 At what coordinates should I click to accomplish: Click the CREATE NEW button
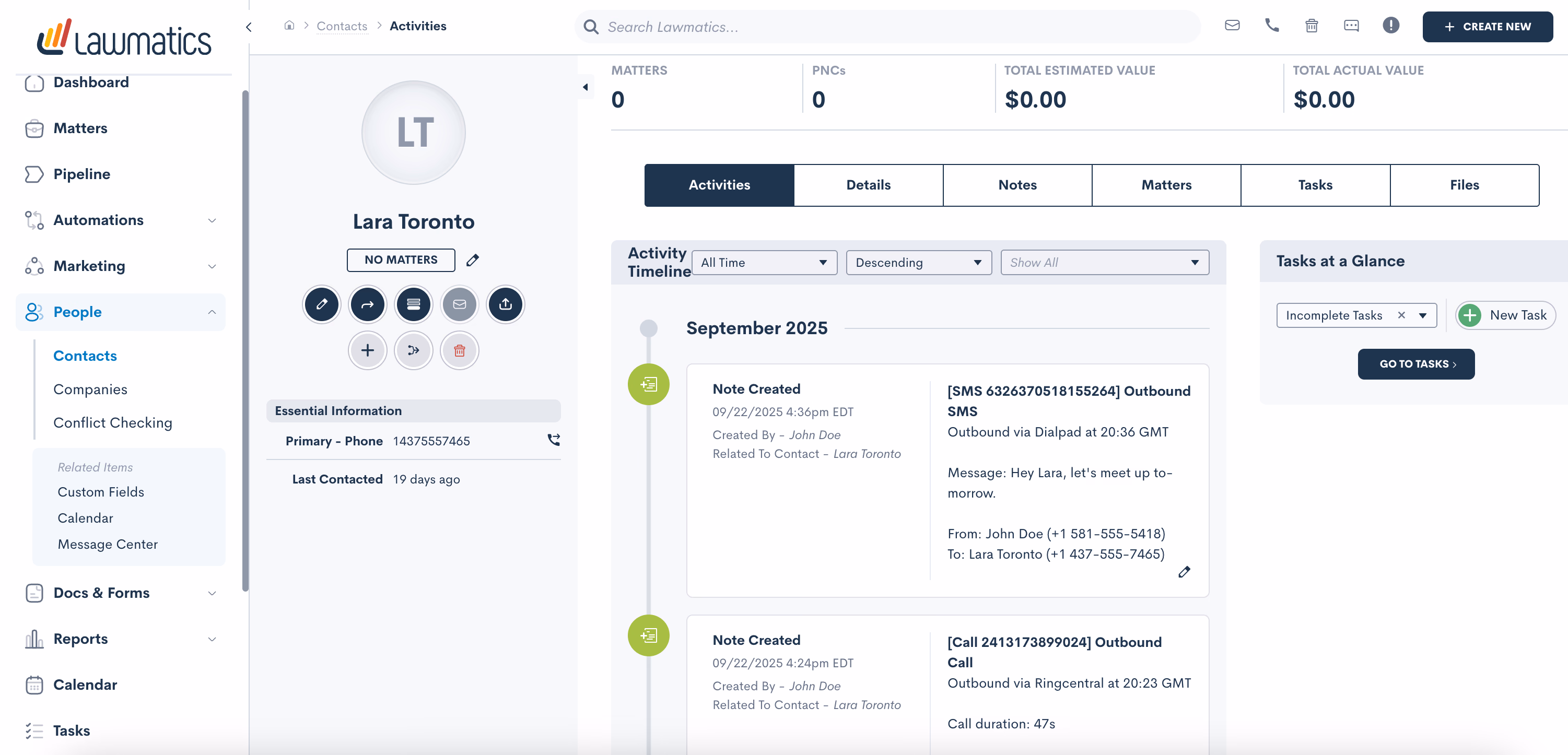pos(1487,27)
